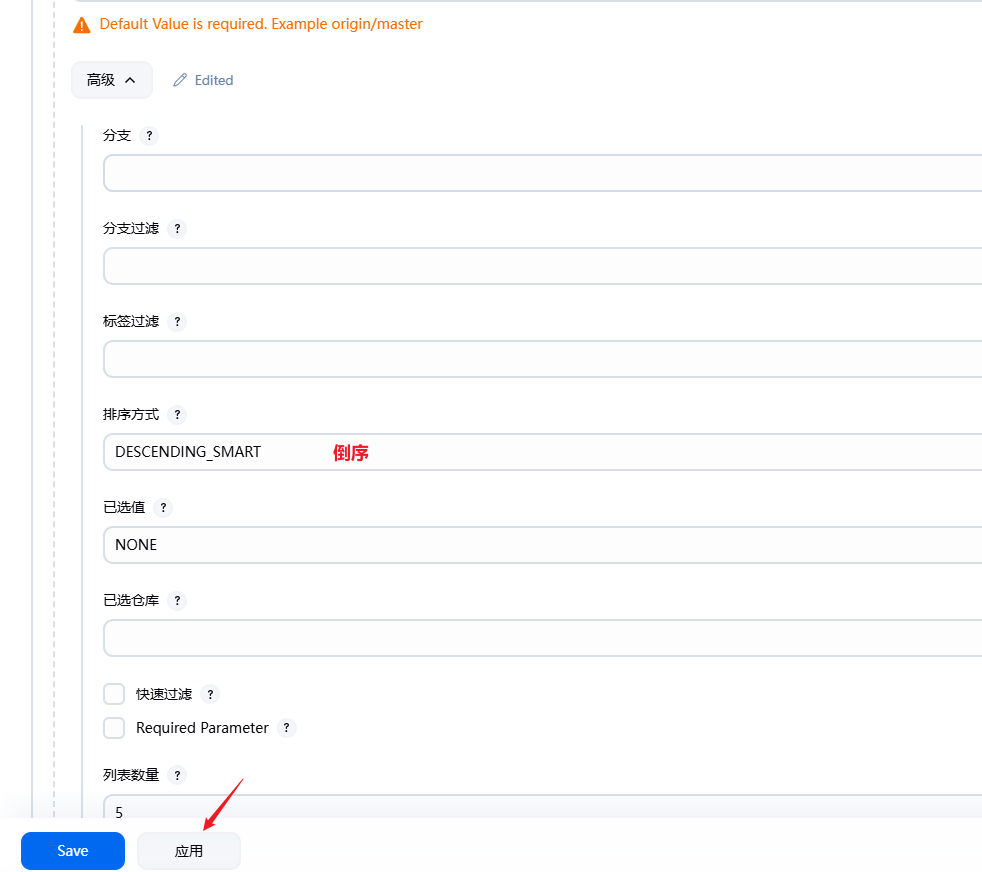The height and width of the screenshot is (872, 982).
Task: Click the 快速过滤 checkbox label
Action: coord(163,694)
